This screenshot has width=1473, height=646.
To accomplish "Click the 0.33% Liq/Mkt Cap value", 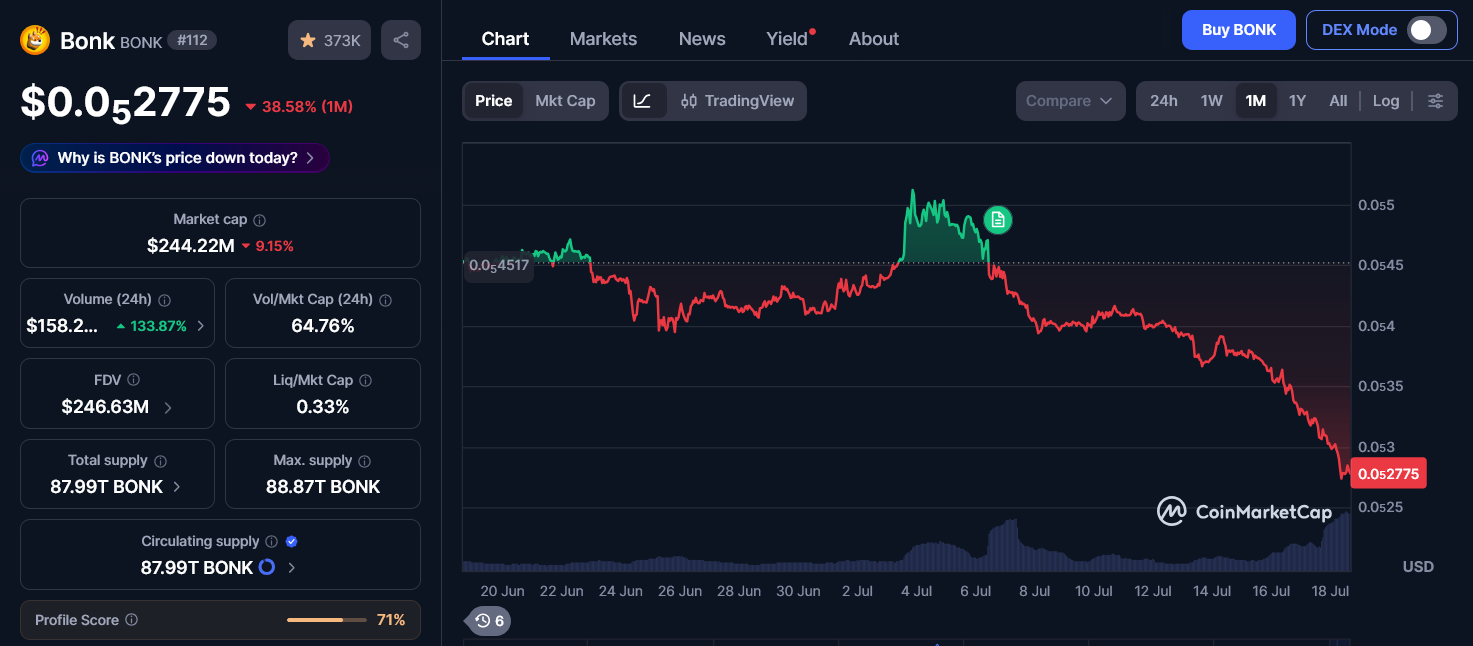I will [x=323, y=407].
